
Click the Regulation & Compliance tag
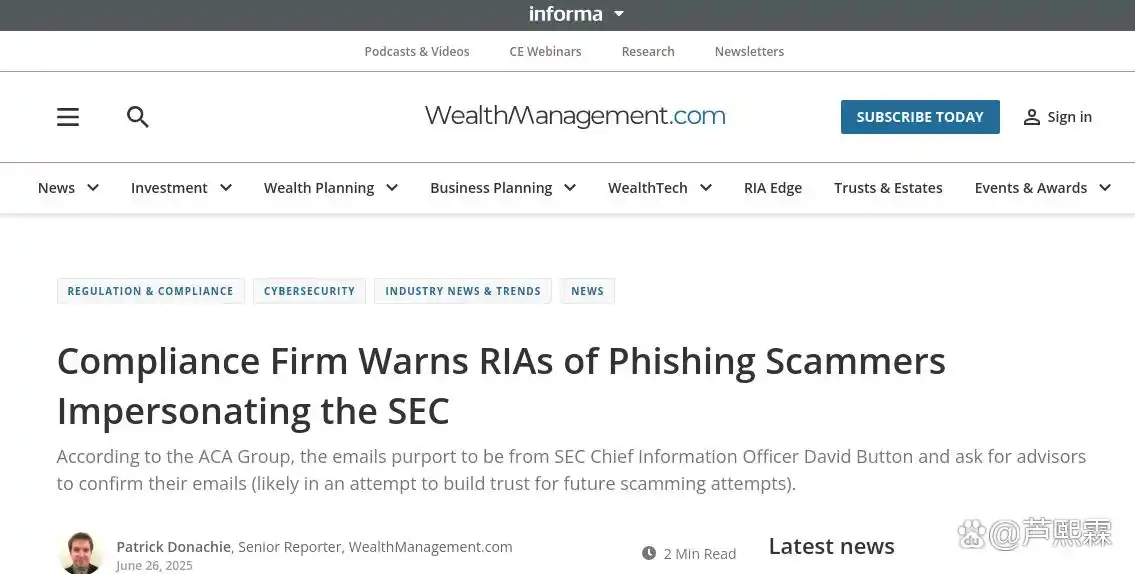tap(150, 291)
